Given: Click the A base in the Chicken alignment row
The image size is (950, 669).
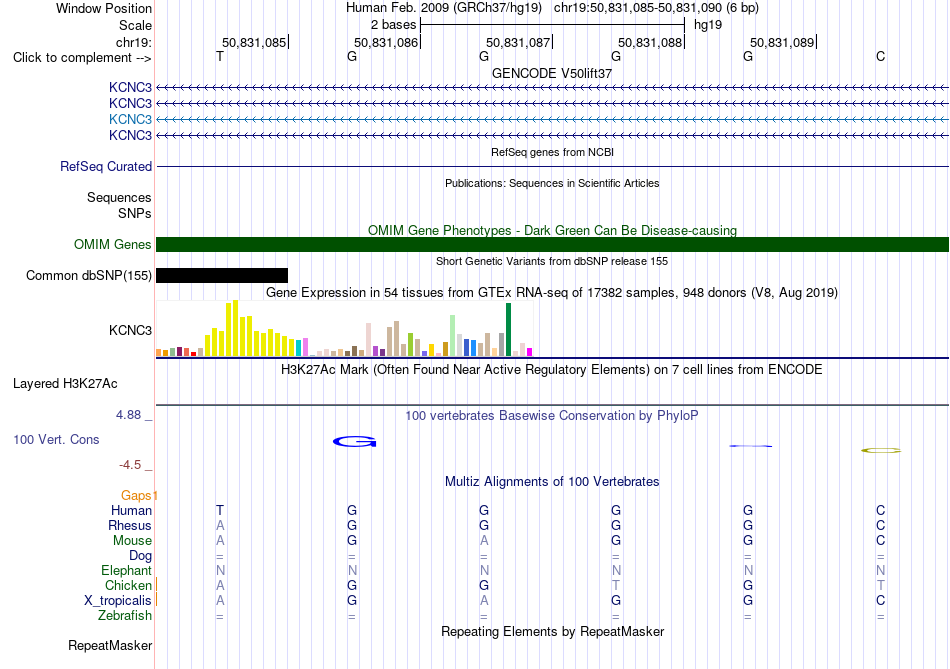Looking at the screenshot, I should click(220, 585).
